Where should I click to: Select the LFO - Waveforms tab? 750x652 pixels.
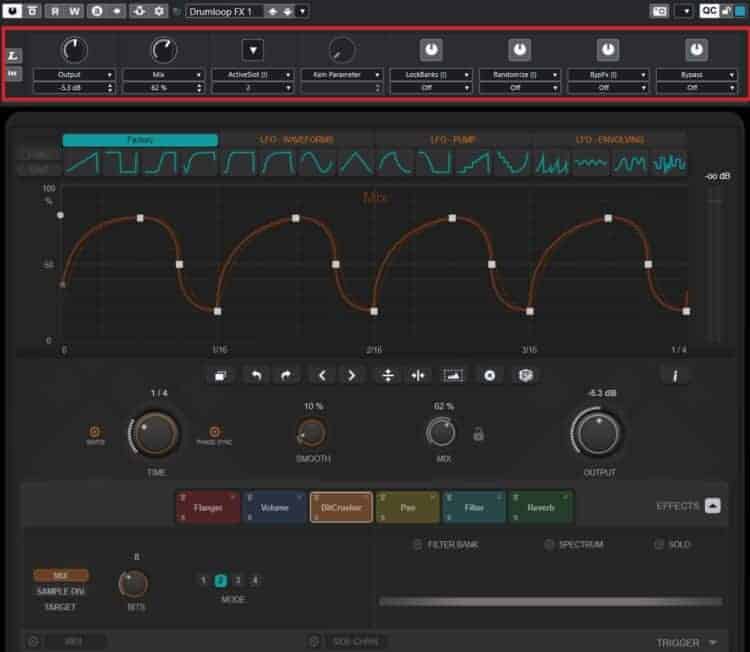click(297, 140)
